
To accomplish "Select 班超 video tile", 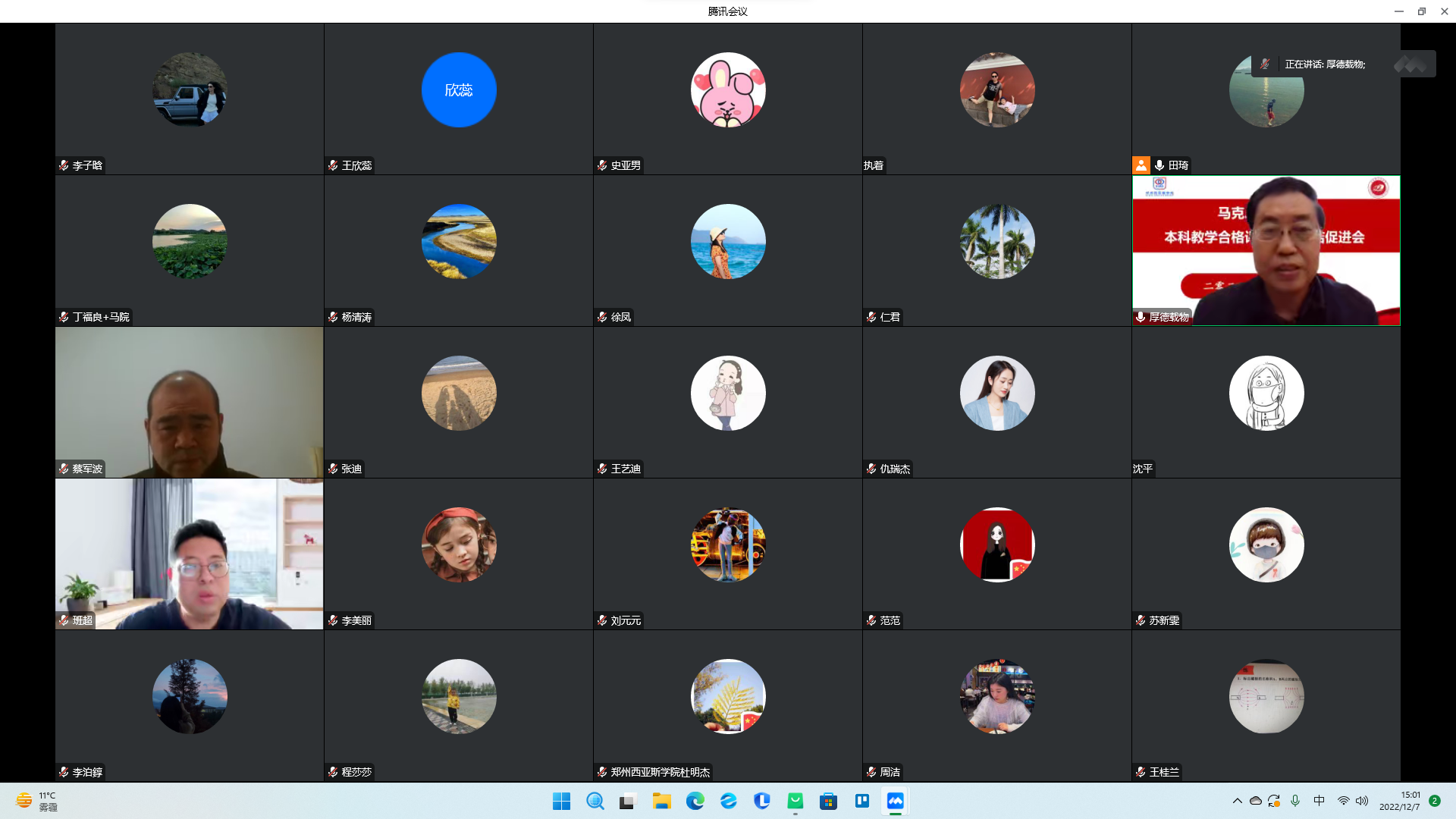I will click(x=190, y=554).
